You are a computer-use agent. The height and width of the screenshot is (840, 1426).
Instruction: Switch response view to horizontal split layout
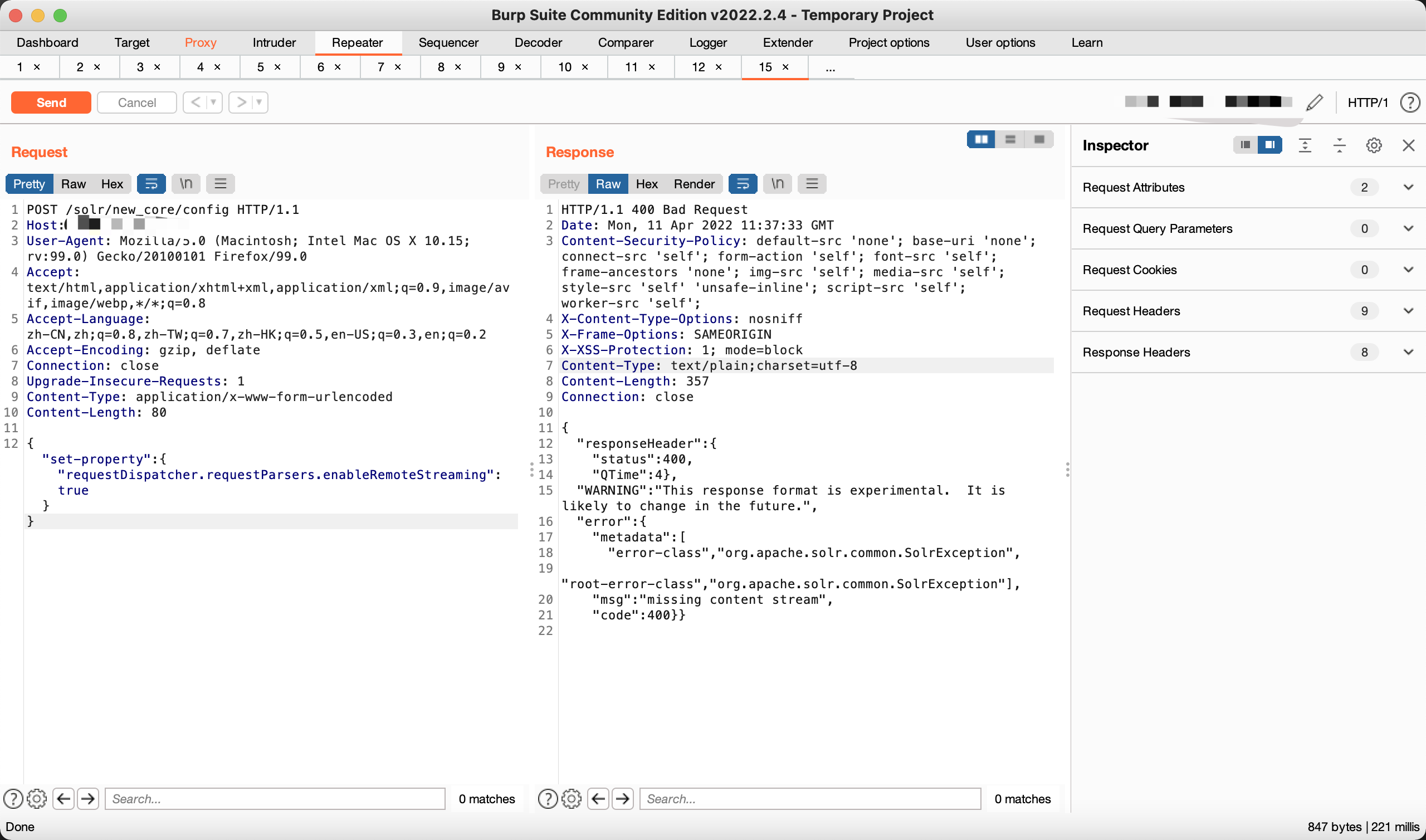click(x=1010, y=139)
